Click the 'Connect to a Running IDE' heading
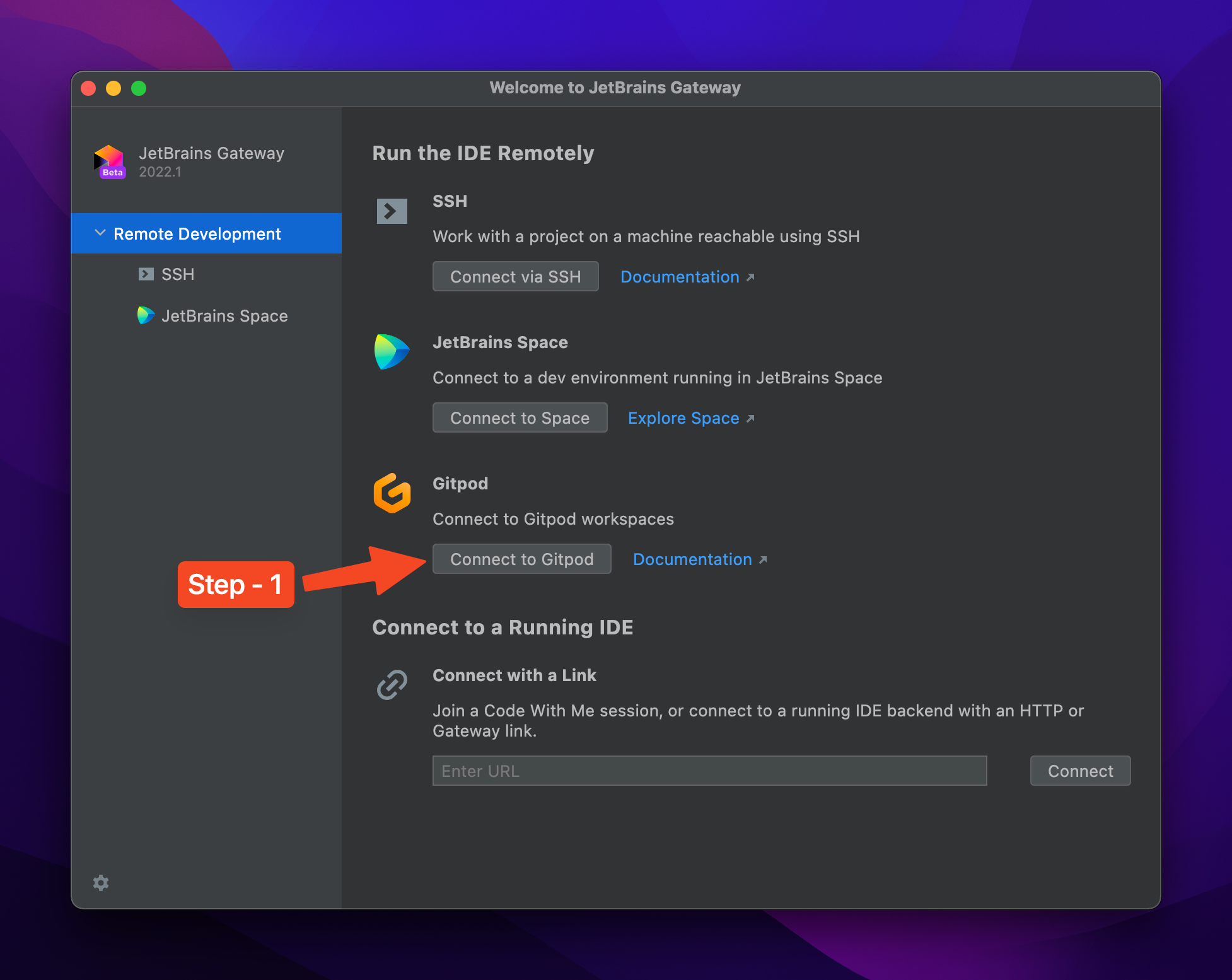 click(503, 627)
